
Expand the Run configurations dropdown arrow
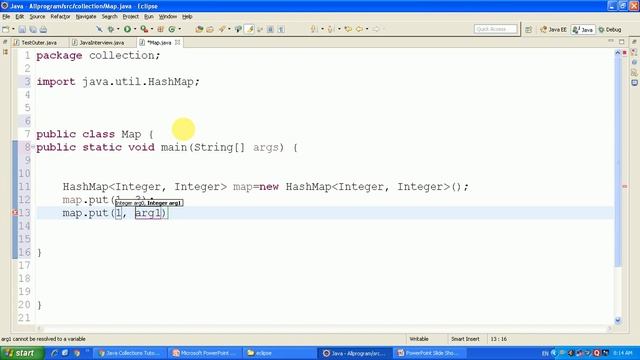[135, 29]
